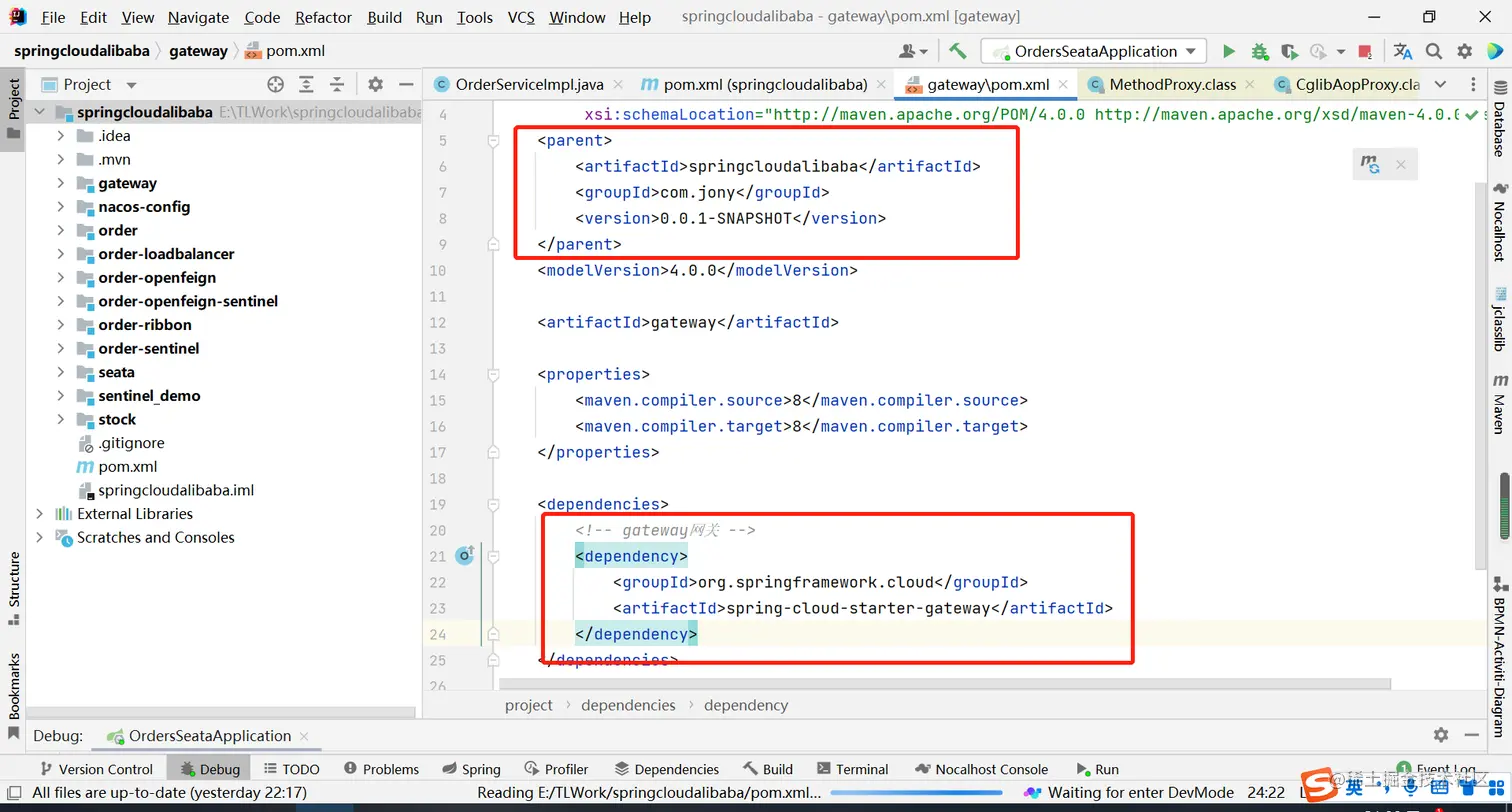Start debugging with the bug icon
The image size is (1512, 812).
pos(1259,51)
